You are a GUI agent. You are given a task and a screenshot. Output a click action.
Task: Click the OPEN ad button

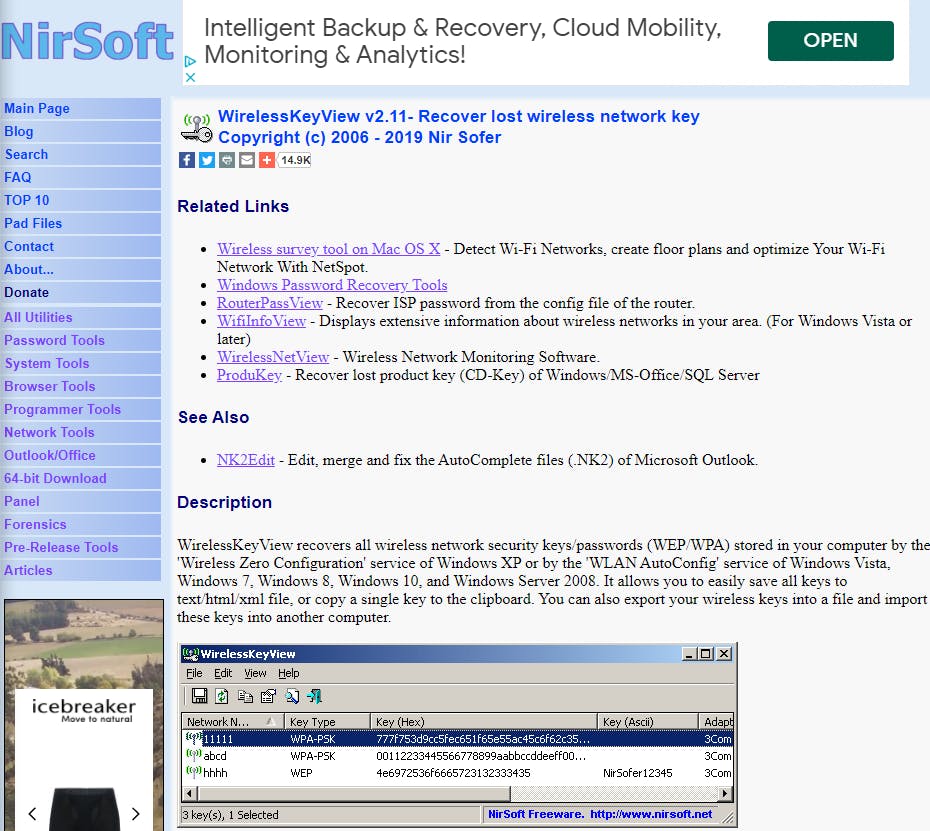point(830,40)
